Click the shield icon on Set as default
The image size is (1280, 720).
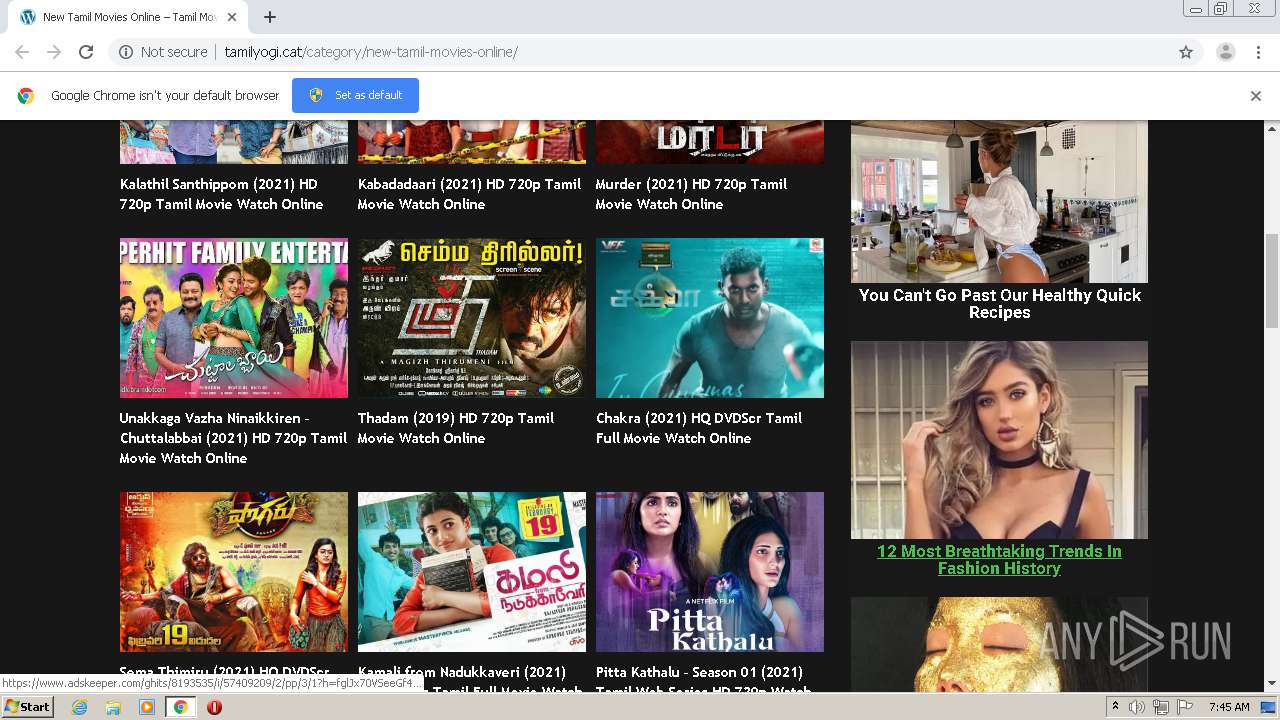[x=316, y=95]
